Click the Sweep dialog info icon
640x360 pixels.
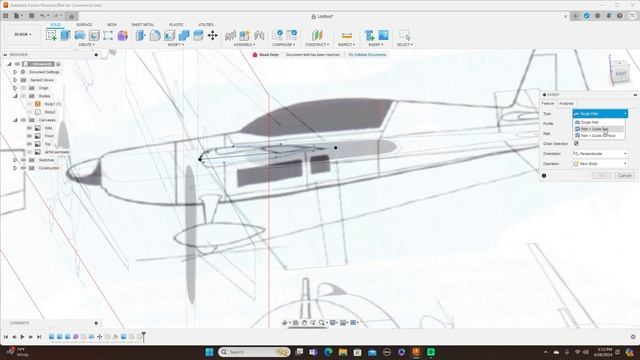(x=544, y=176)
